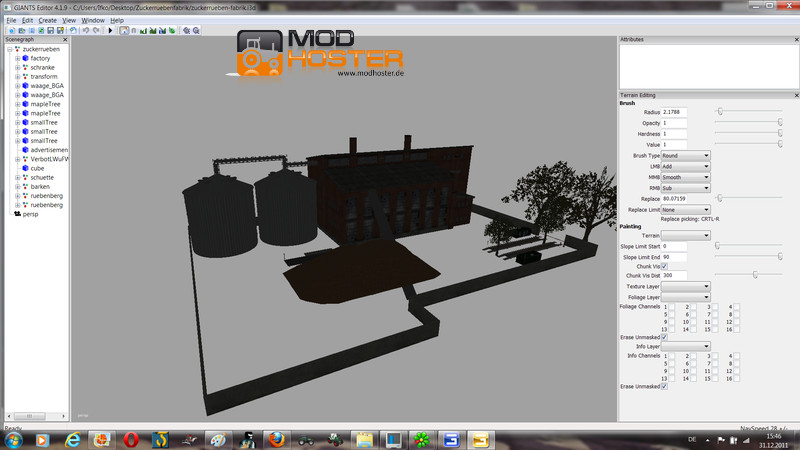Click the yellow GIANTS Editor taskbar icon

pyautogui.click(x=480, y=439)
